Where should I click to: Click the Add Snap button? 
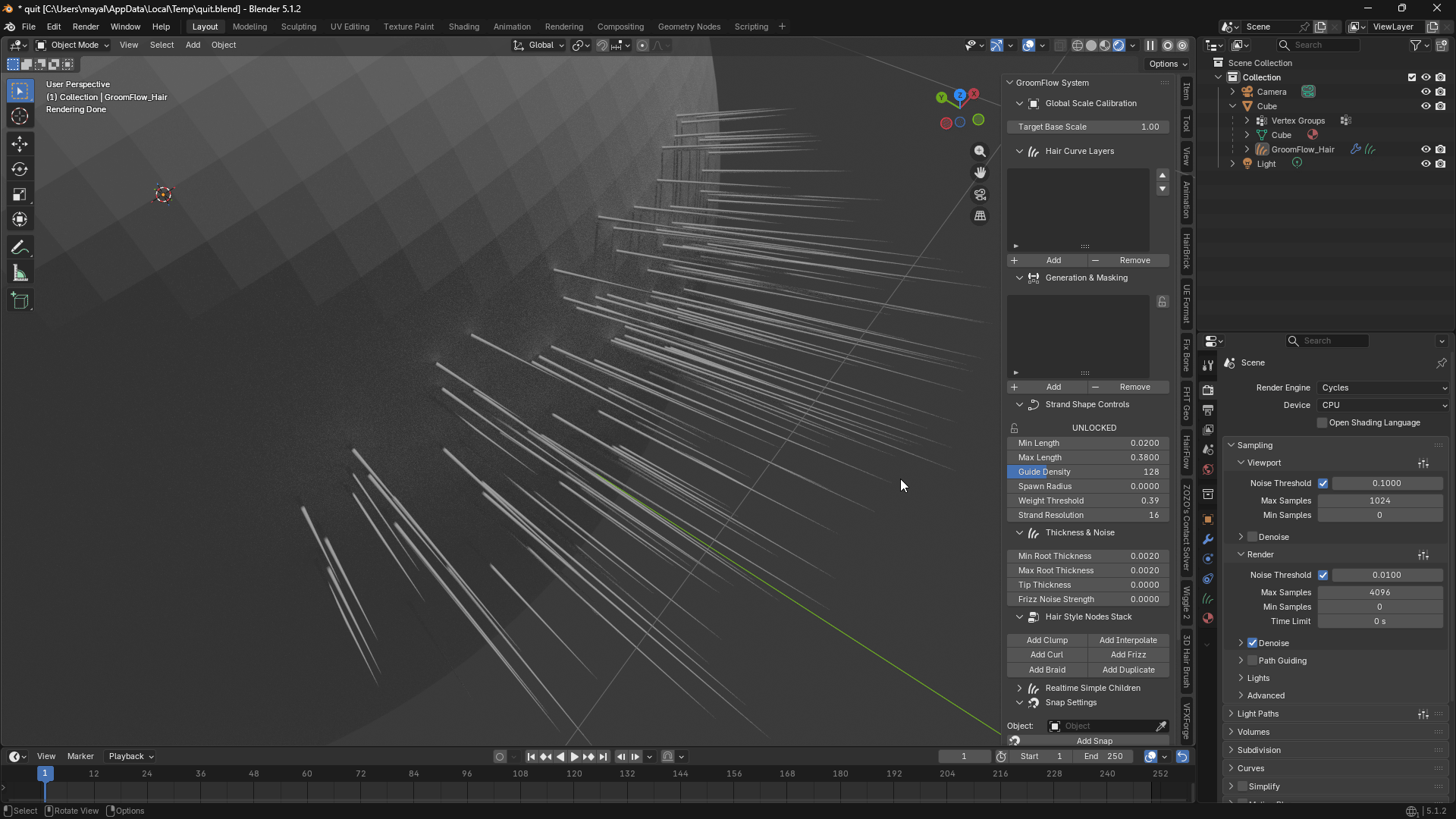coord(1094,741)
